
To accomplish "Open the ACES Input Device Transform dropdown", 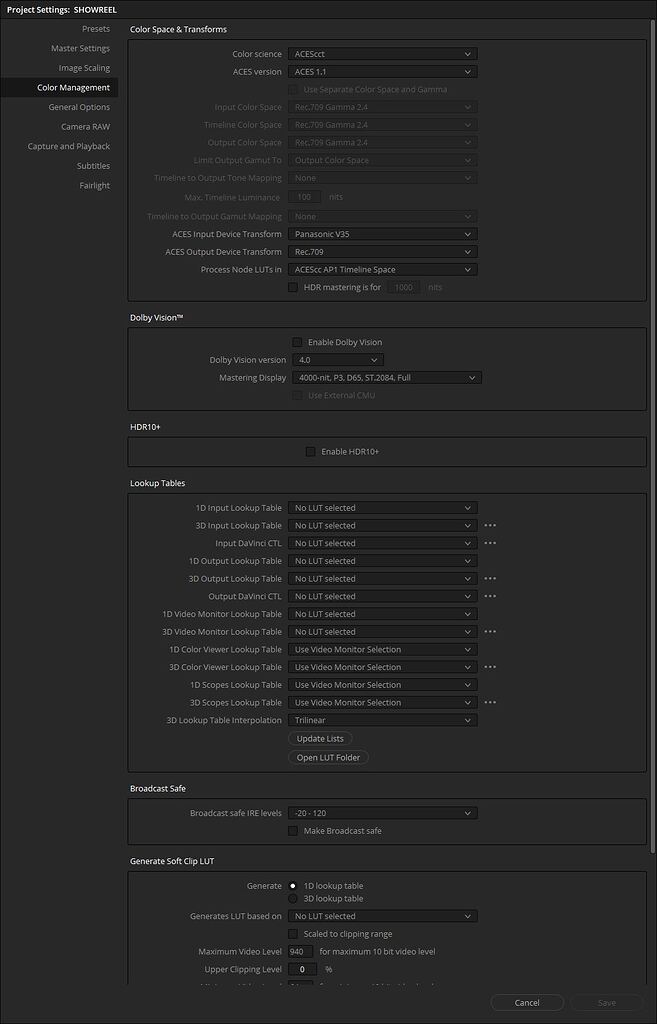I will point(382,234).
